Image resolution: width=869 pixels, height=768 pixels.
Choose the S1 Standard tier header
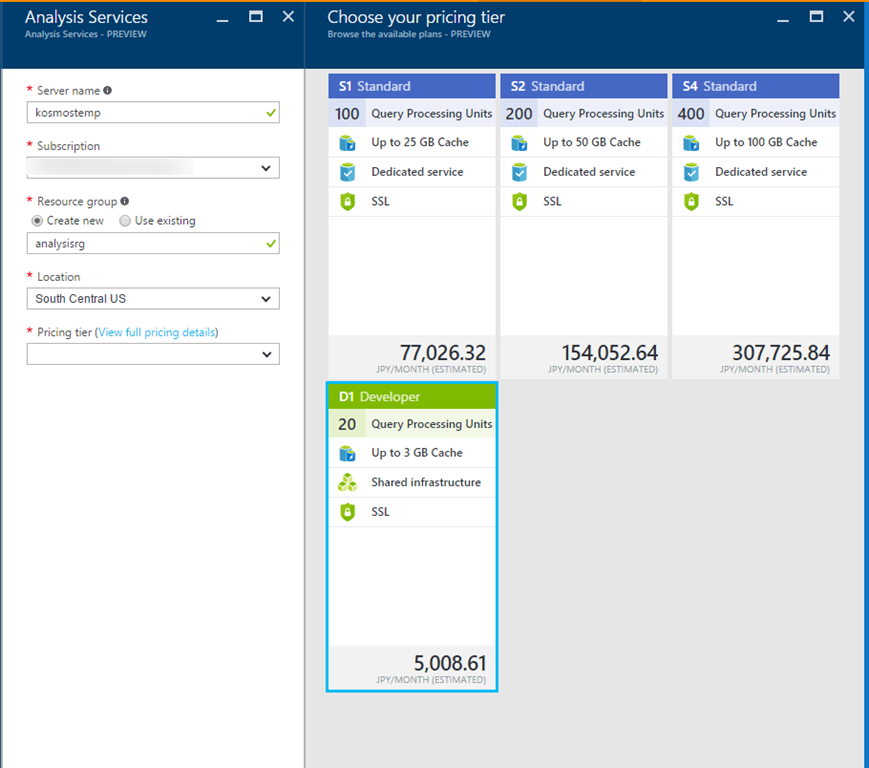point(412,86)
